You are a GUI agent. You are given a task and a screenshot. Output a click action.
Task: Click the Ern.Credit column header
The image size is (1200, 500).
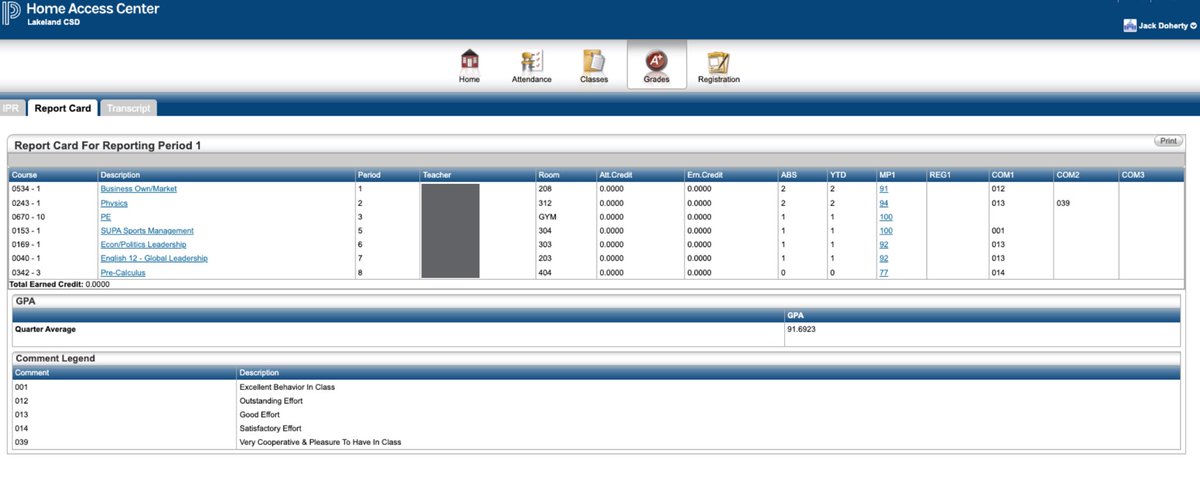[730, 174]
